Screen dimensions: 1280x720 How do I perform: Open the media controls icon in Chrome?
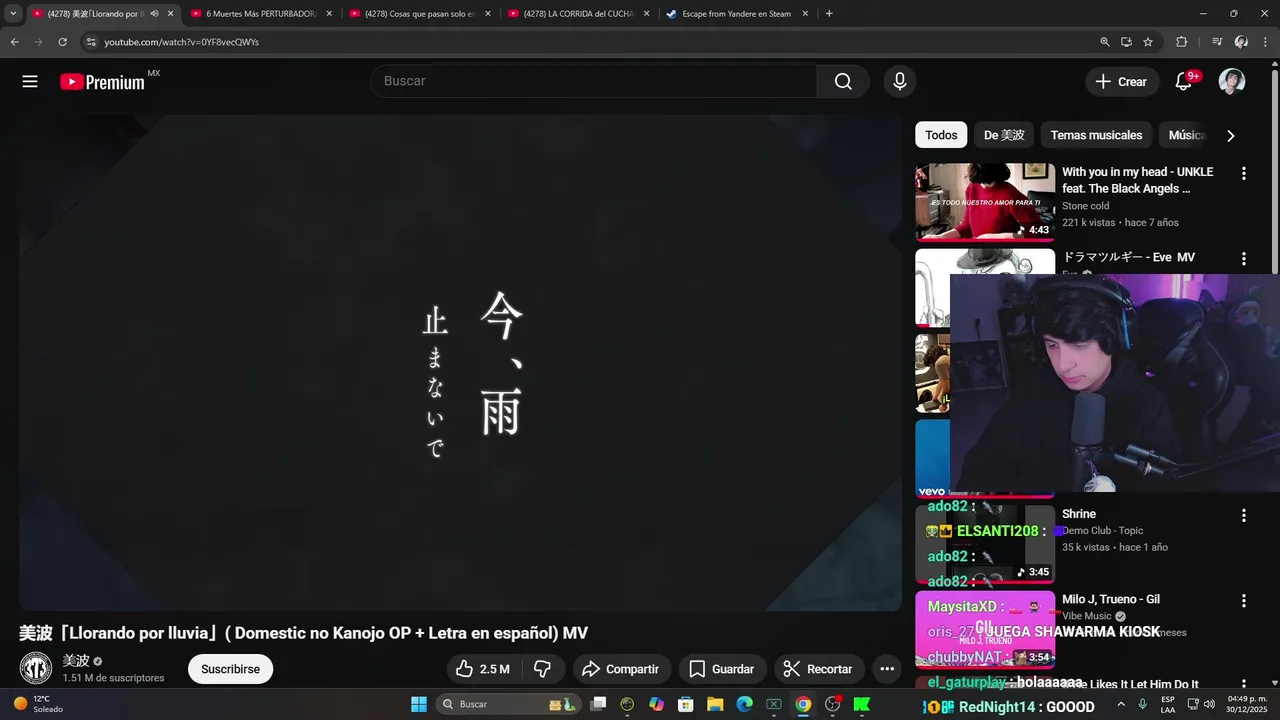pos(1217,42)
